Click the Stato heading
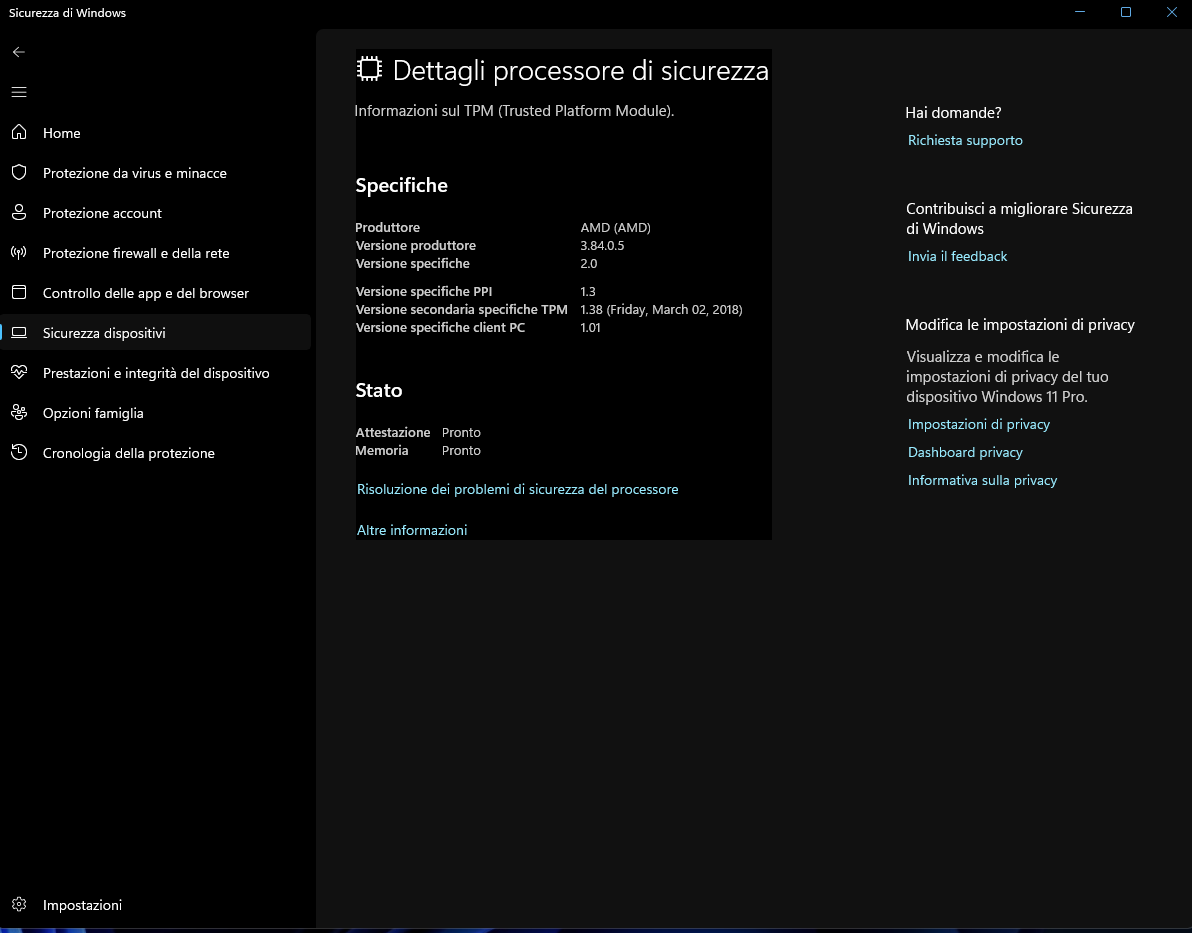 click(379, 391)
